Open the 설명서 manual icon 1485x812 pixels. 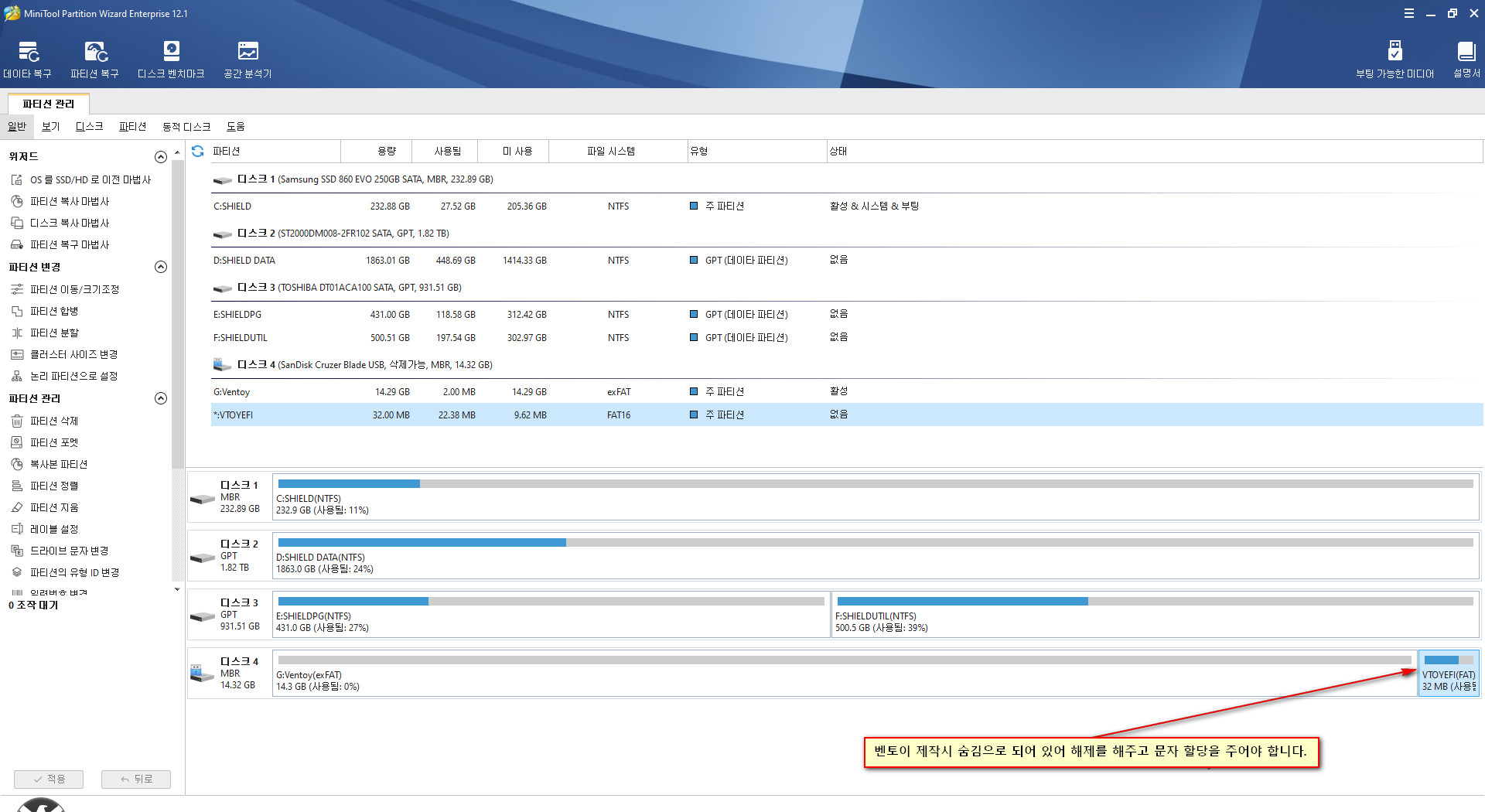tap(1466, 60)
